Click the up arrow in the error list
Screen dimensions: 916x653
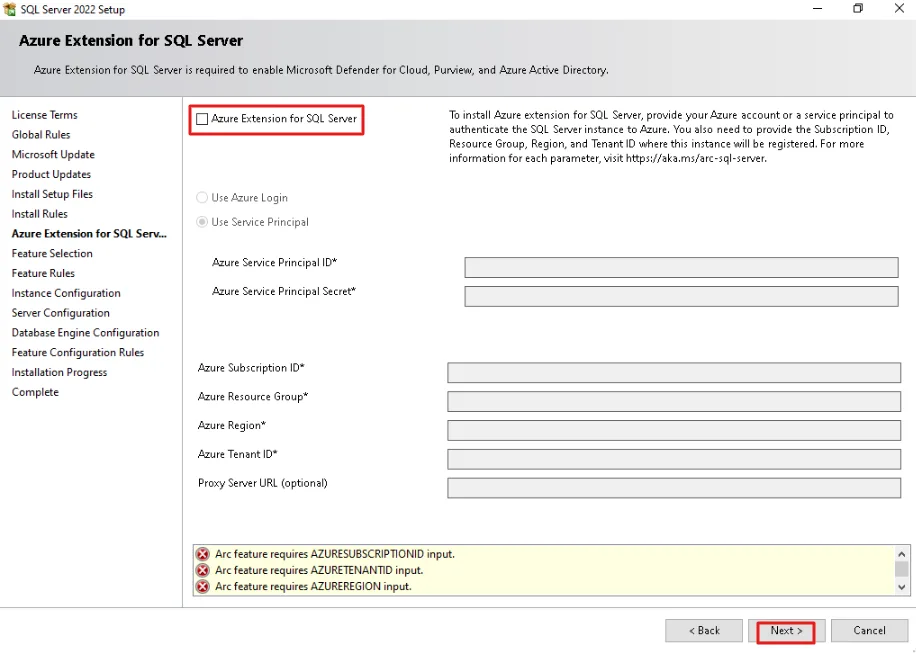coord(901,554)
